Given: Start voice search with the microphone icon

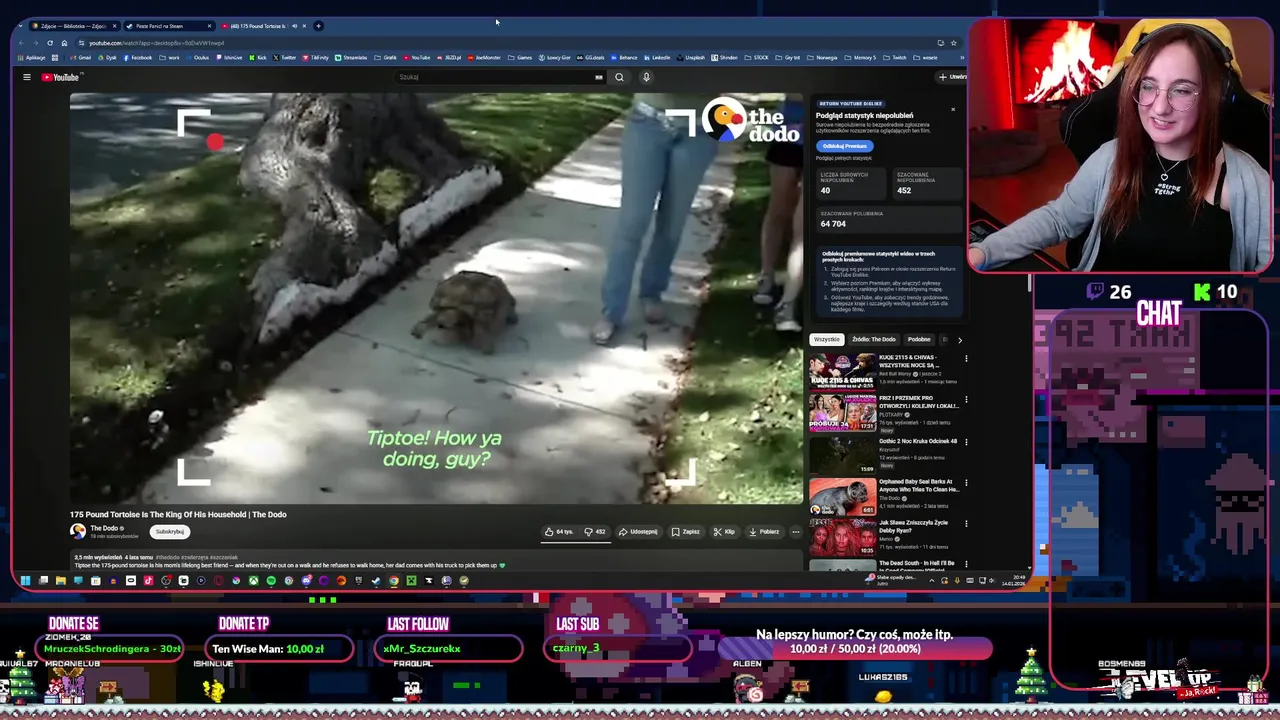Looking at the screenshot, I should tap(646, 77).
